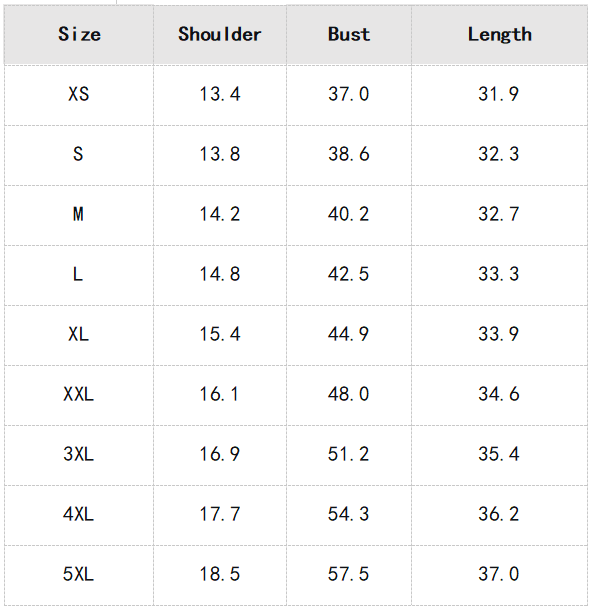
Task: Click the Size column header
Action: pyautogui.click(x=79, y=34)
